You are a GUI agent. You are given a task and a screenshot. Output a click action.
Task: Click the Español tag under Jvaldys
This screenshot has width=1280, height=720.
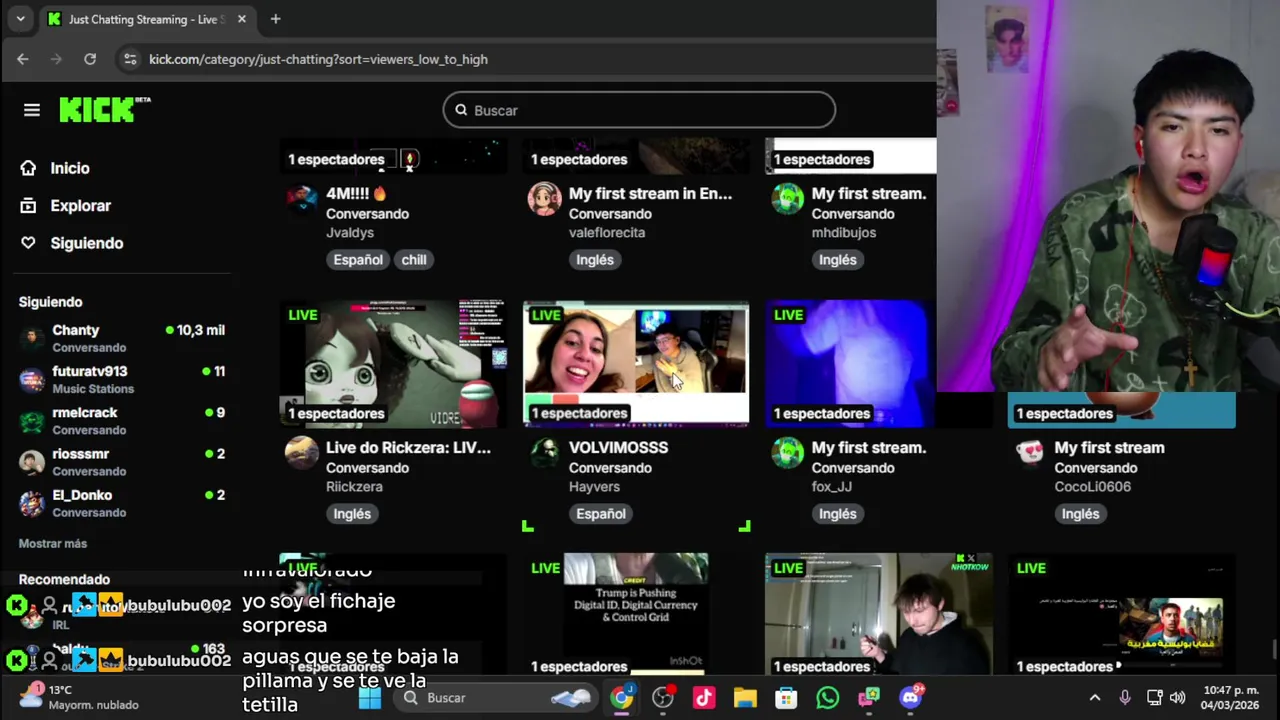[x=358, y=259]
